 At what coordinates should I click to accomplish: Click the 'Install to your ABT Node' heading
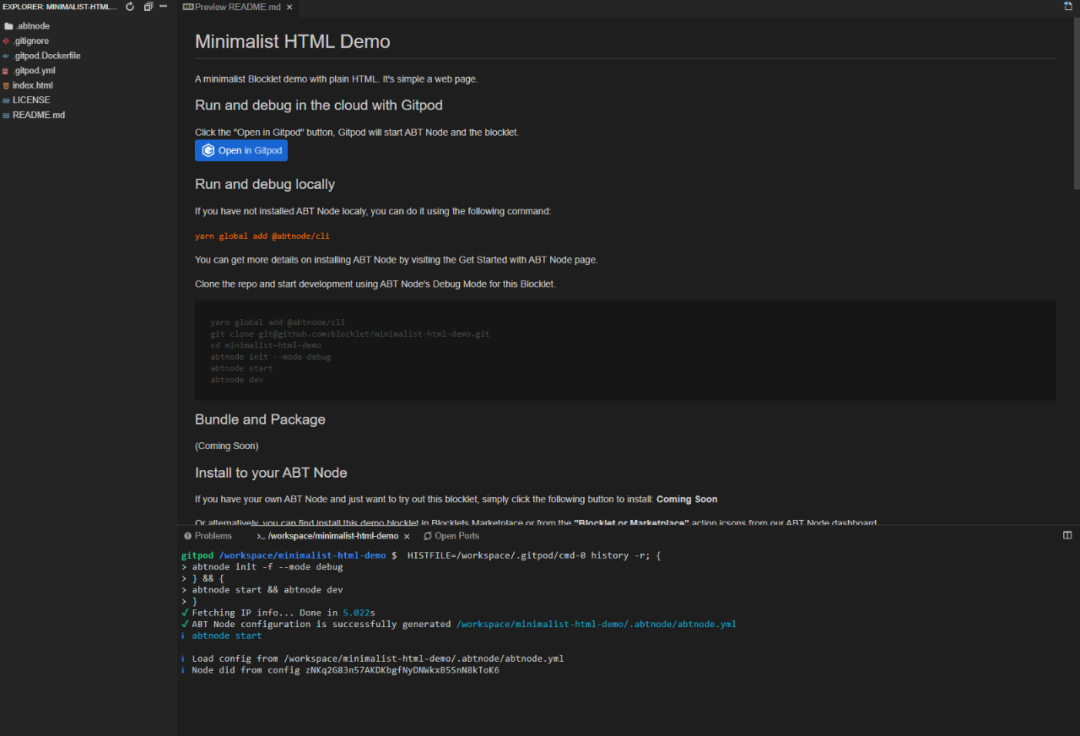(x=271, y=472)
